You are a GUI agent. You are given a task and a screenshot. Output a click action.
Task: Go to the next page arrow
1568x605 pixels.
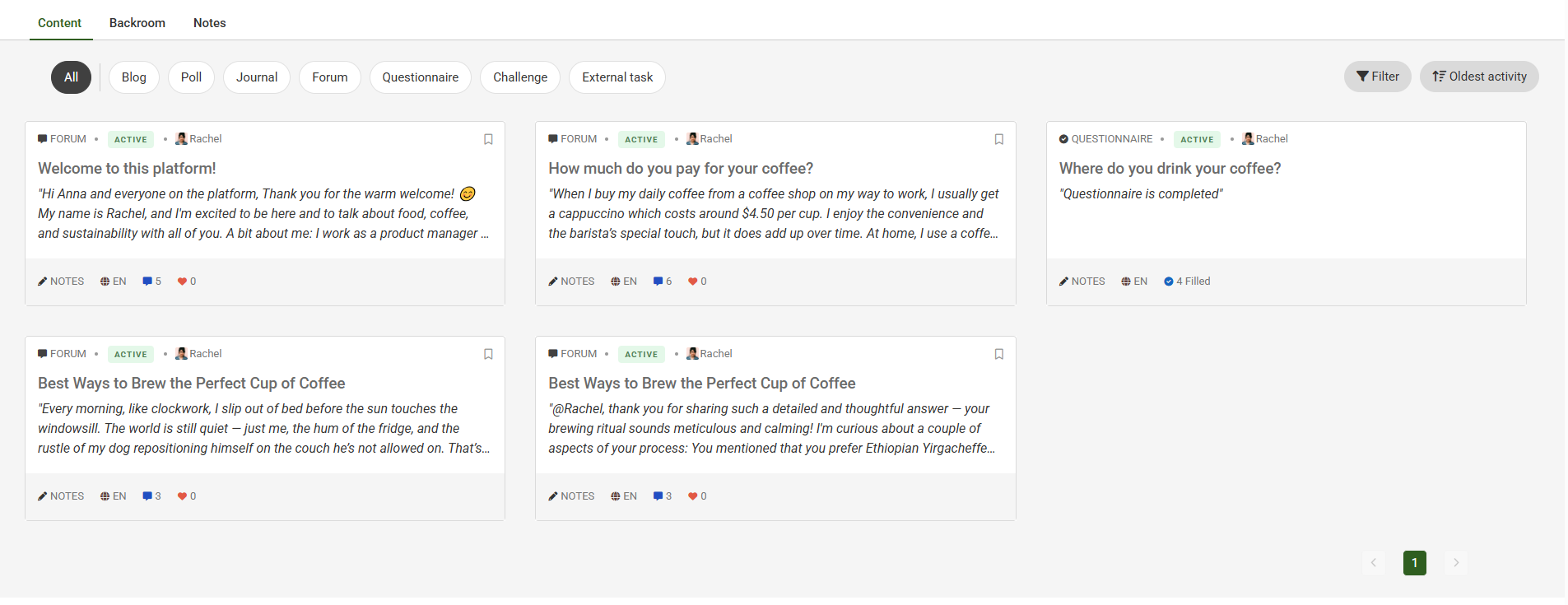tap(1455, 563)
